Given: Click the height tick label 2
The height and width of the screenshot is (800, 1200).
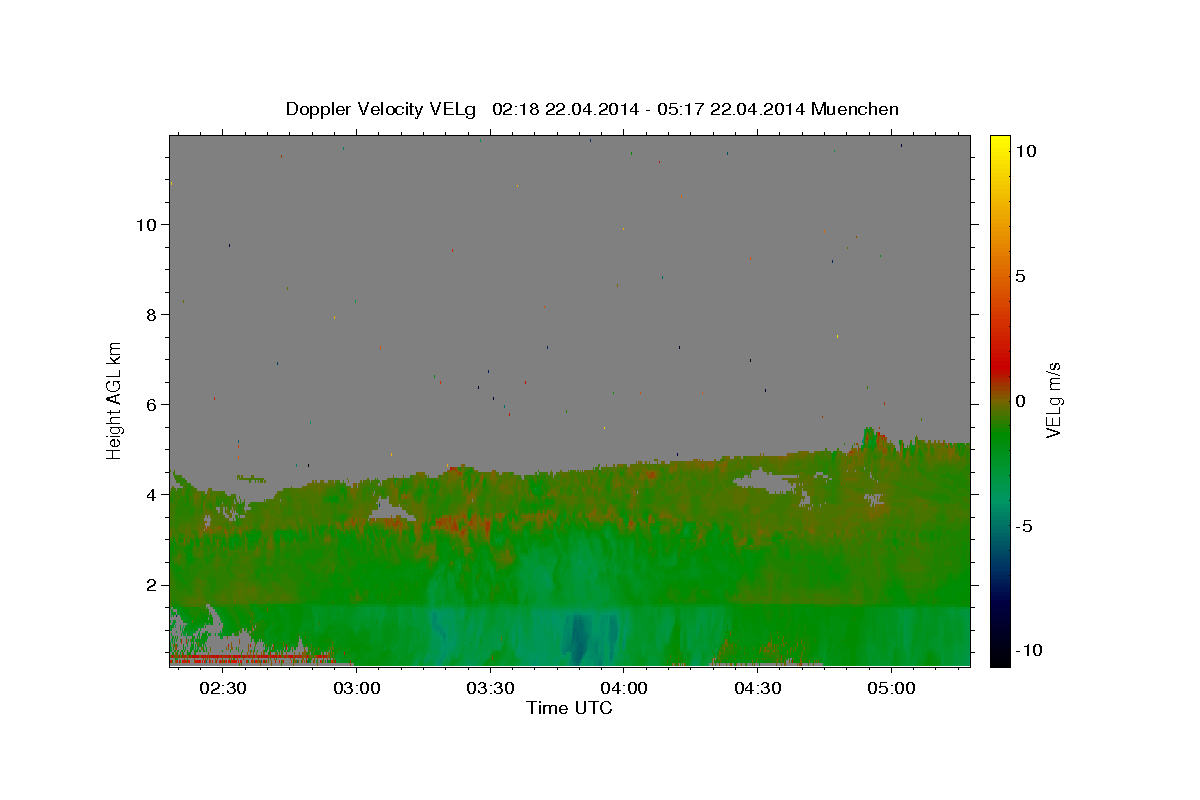Looking at the screenshot, I should (x=152, y=584).
